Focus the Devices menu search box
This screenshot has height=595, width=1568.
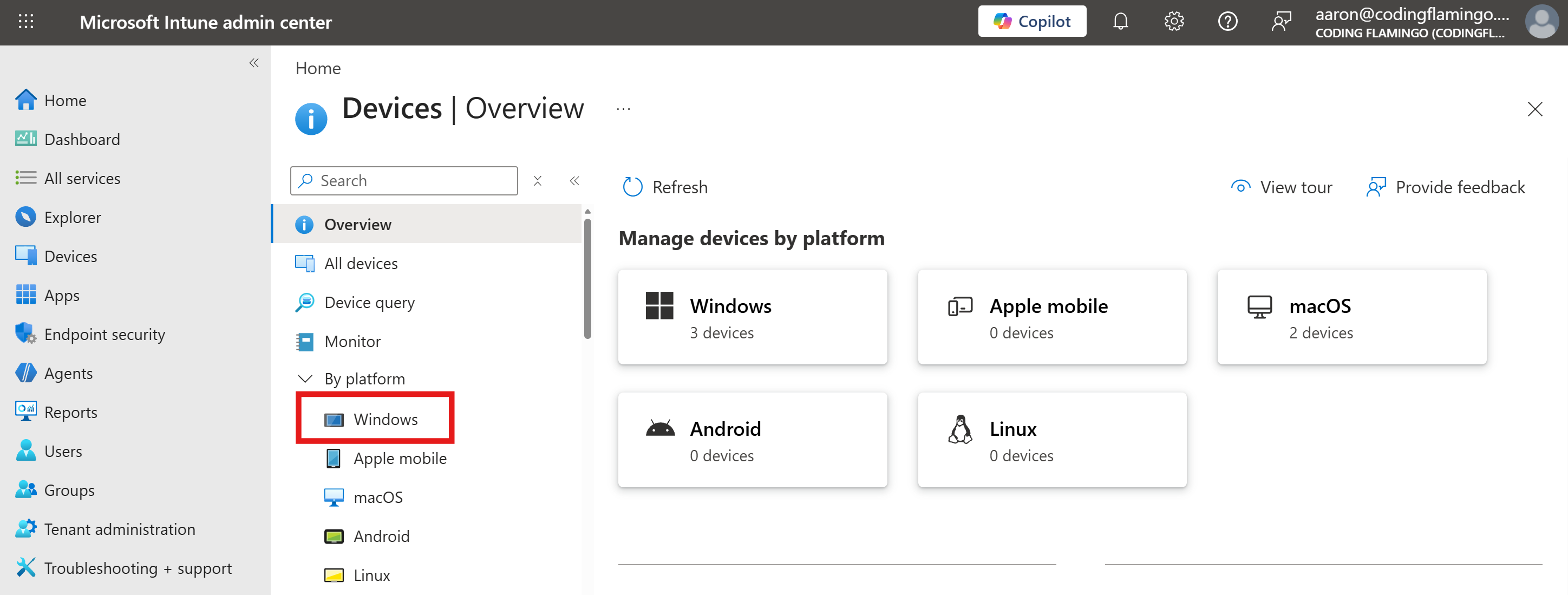[404, 181]
